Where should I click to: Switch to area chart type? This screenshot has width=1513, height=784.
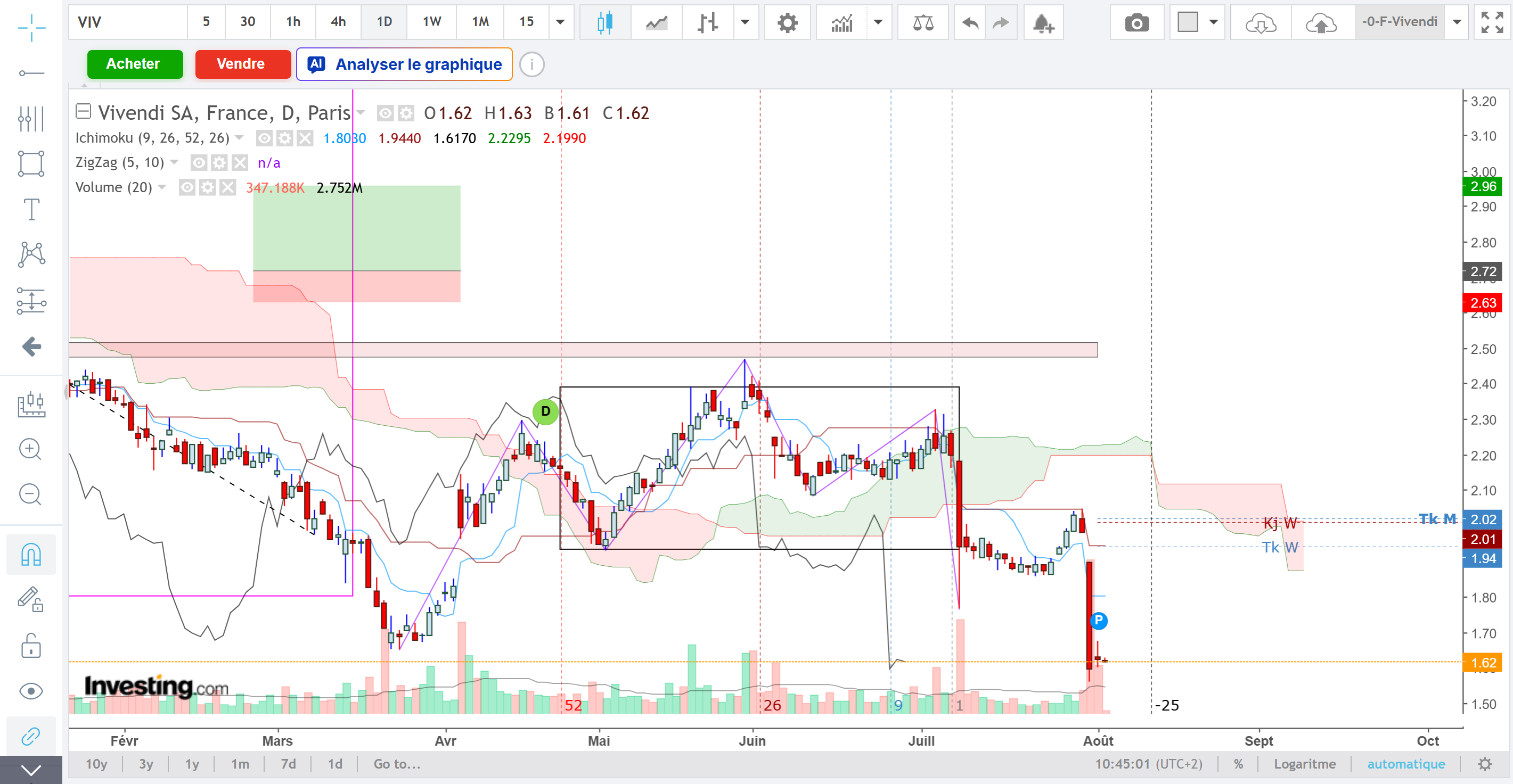pyautogui.click(x=657, y=22)
